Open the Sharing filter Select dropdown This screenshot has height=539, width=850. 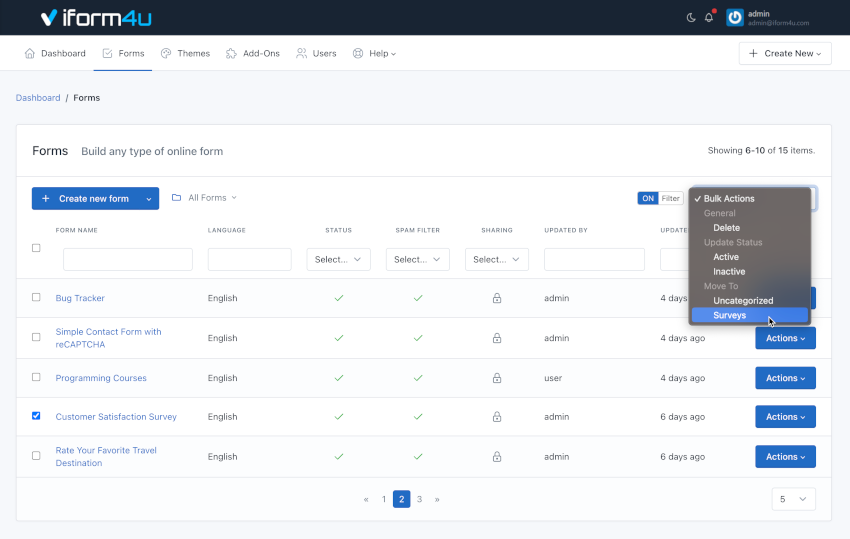click(x=497, y=259)
